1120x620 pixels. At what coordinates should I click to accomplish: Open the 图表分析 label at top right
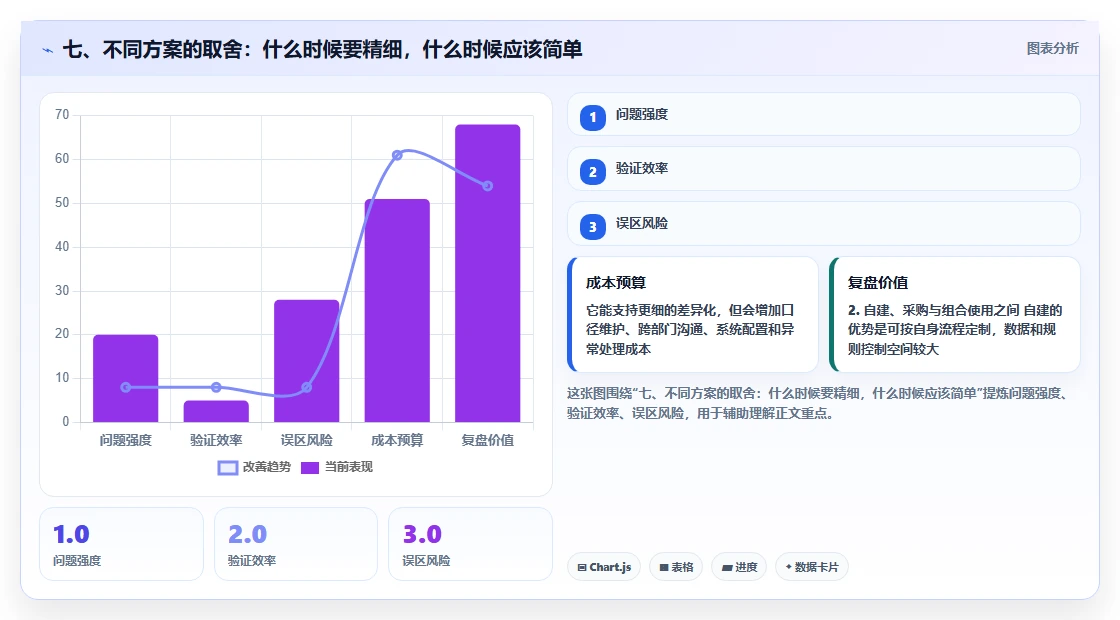click(1052, 49)
